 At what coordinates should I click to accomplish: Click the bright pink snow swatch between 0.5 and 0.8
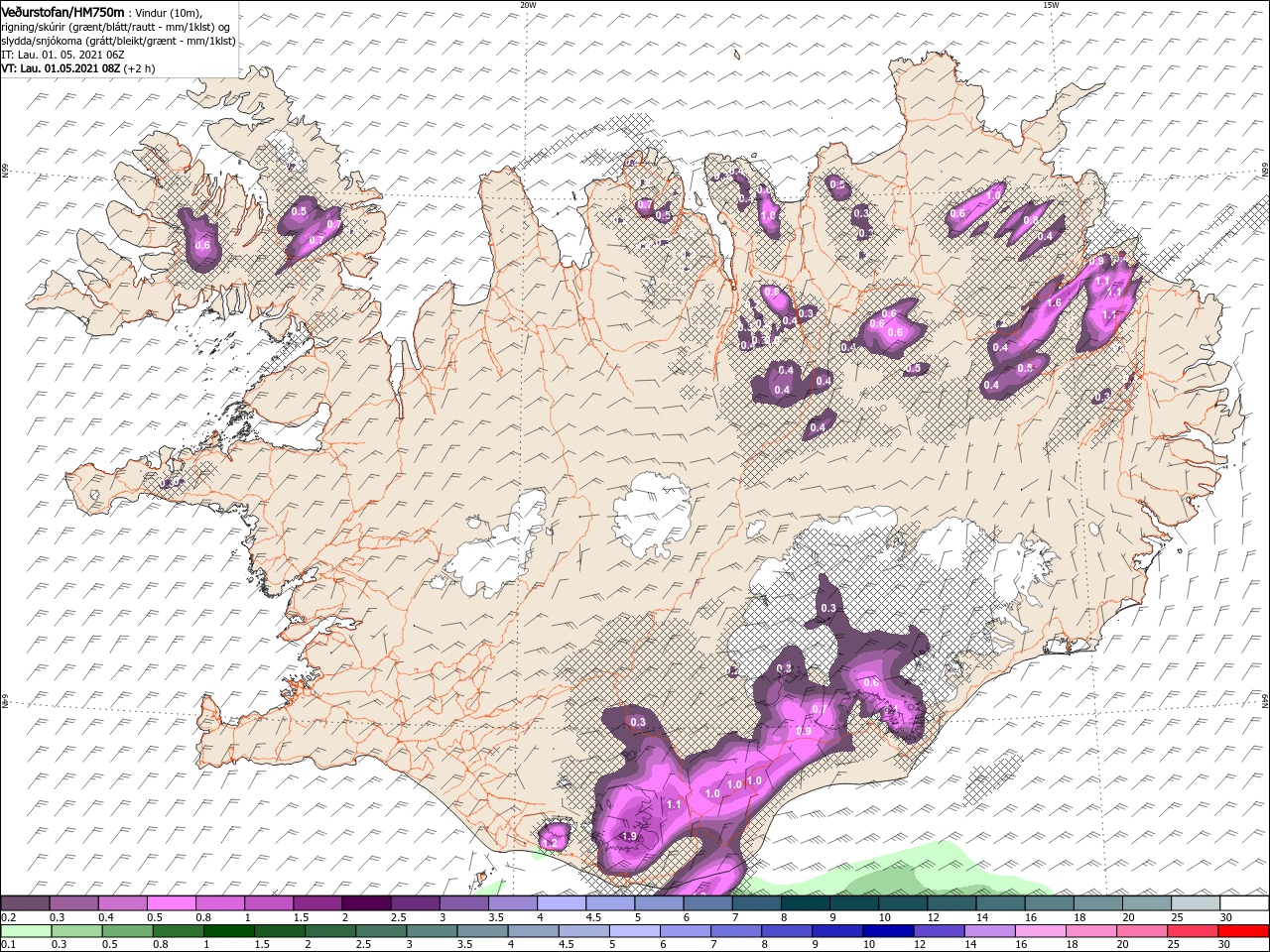[x=171, y=902]
